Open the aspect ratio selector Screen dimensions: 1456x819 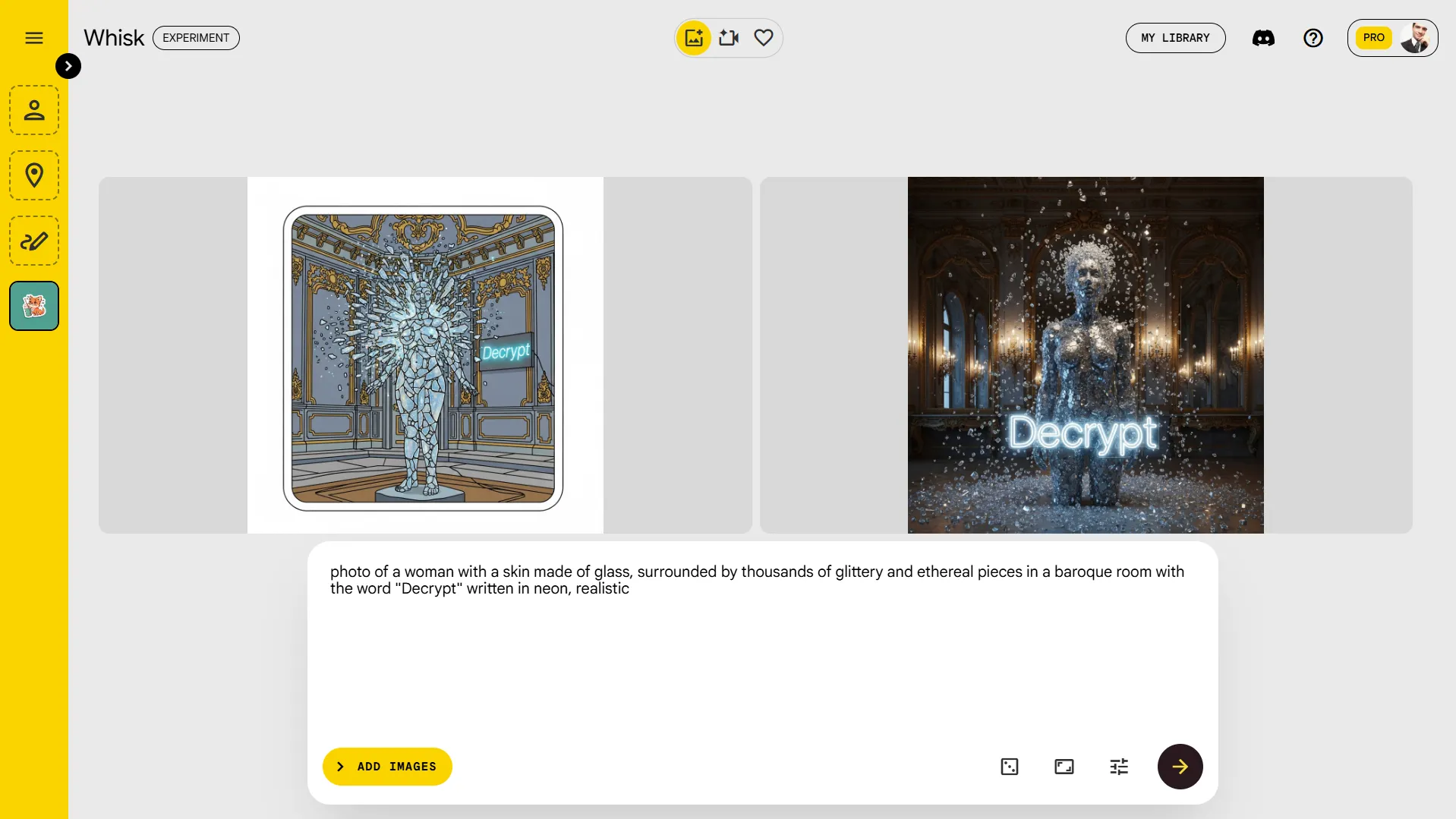(x=1064, y=767)
